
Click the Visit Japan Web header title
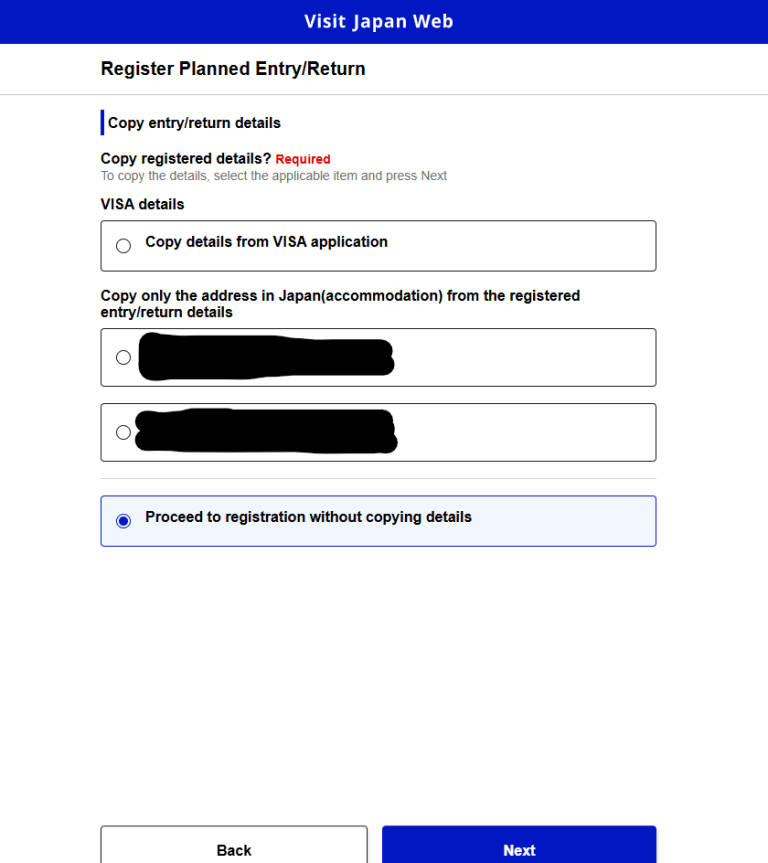click(379, 21)
